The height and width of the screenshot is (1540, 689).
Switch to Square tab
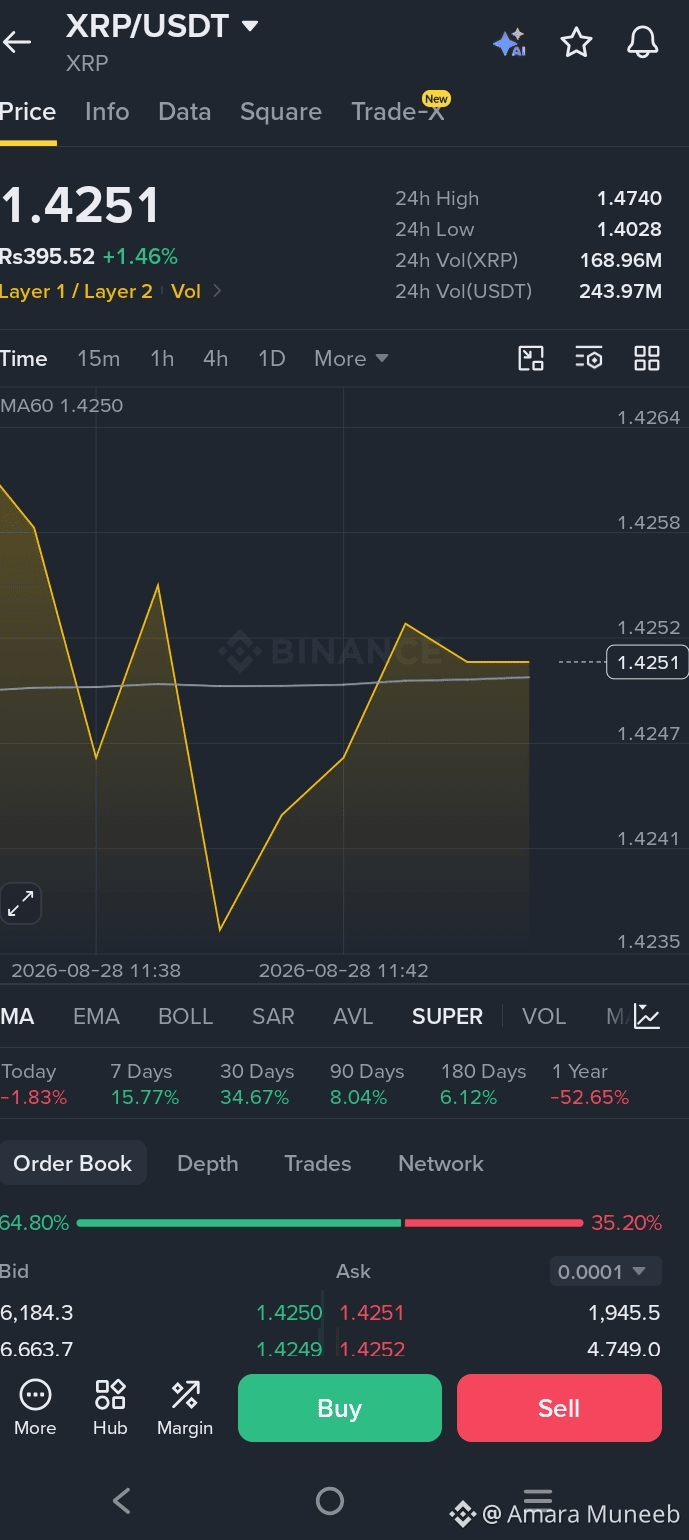click(x=281, y=112)
